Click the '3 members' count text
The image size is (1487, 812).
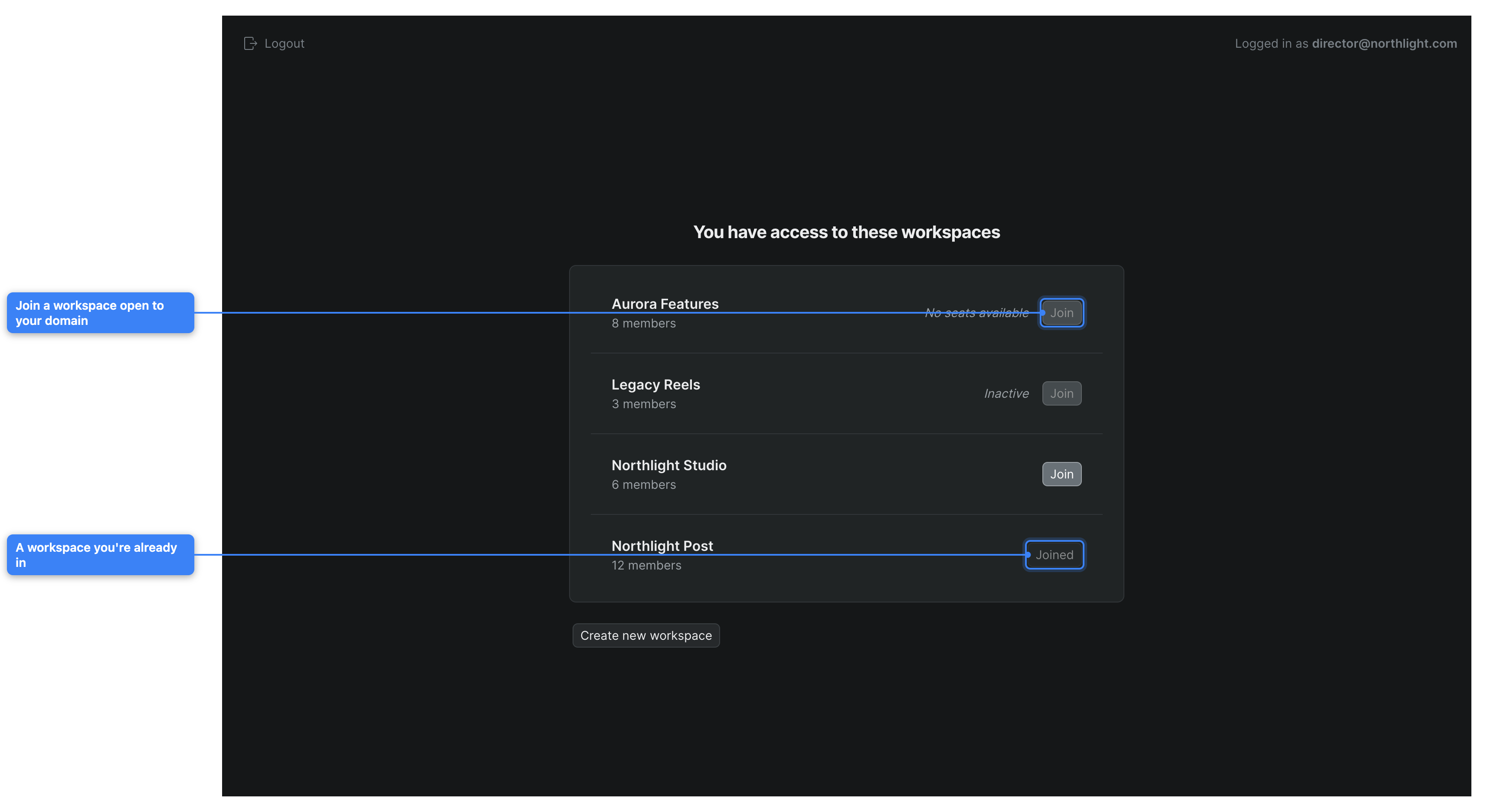644,404
